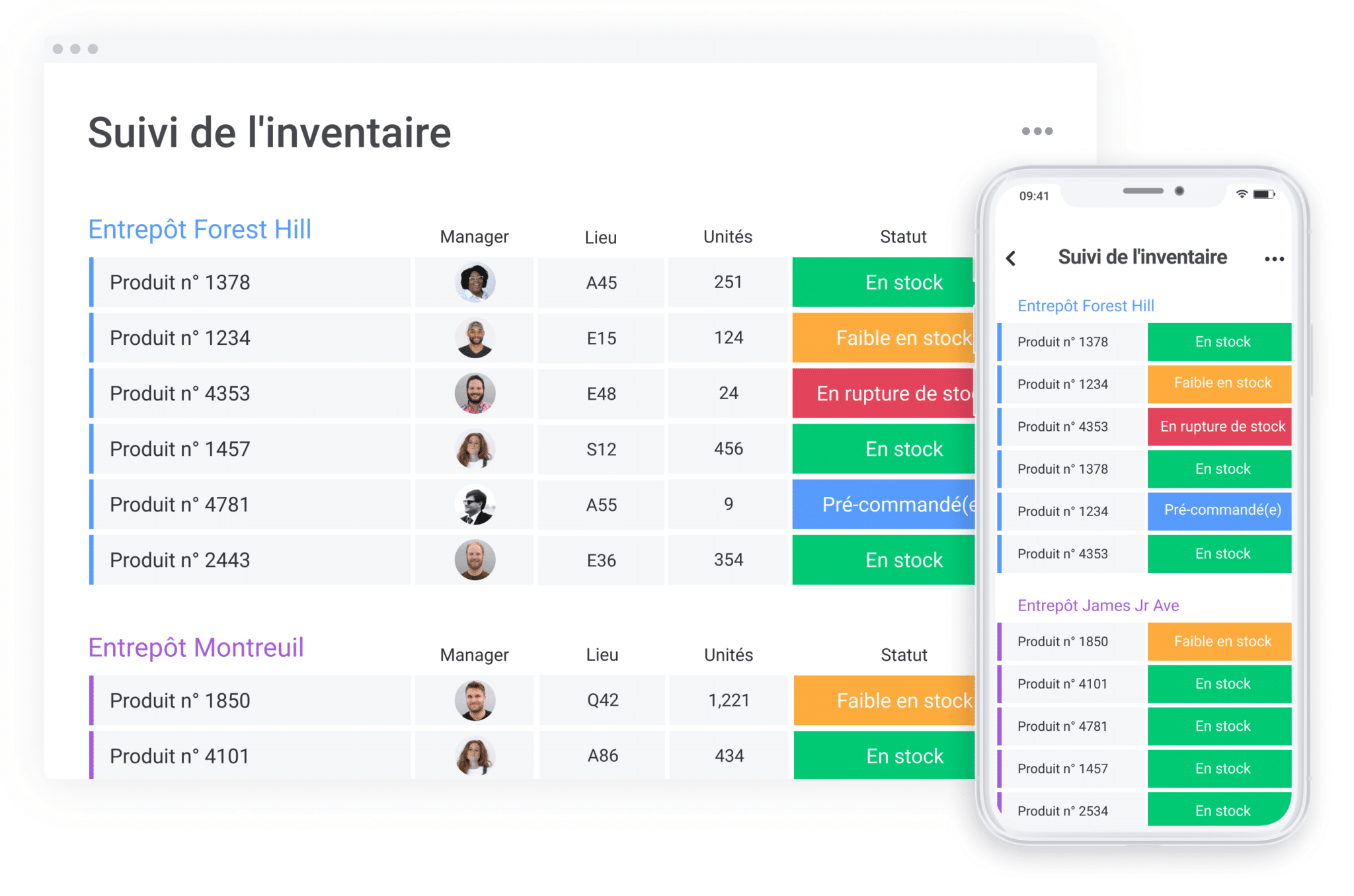Open the mobile app's three-dot menu
This screenshot has height=896, width=1354.
coord(1273,258)
